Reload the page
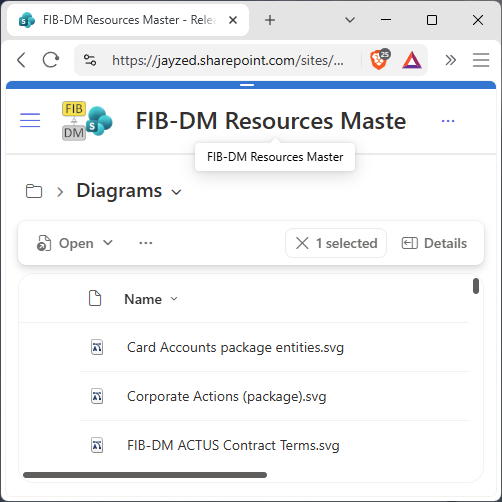Viewport: 502px width, 502px height. click(x=51, y=60)
